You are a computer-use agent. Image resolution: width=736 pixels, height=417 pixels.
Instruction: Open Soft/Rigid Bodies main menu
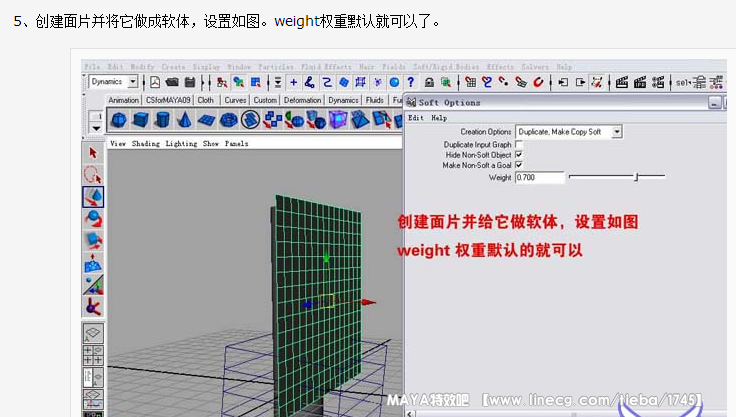pos(445,67)
